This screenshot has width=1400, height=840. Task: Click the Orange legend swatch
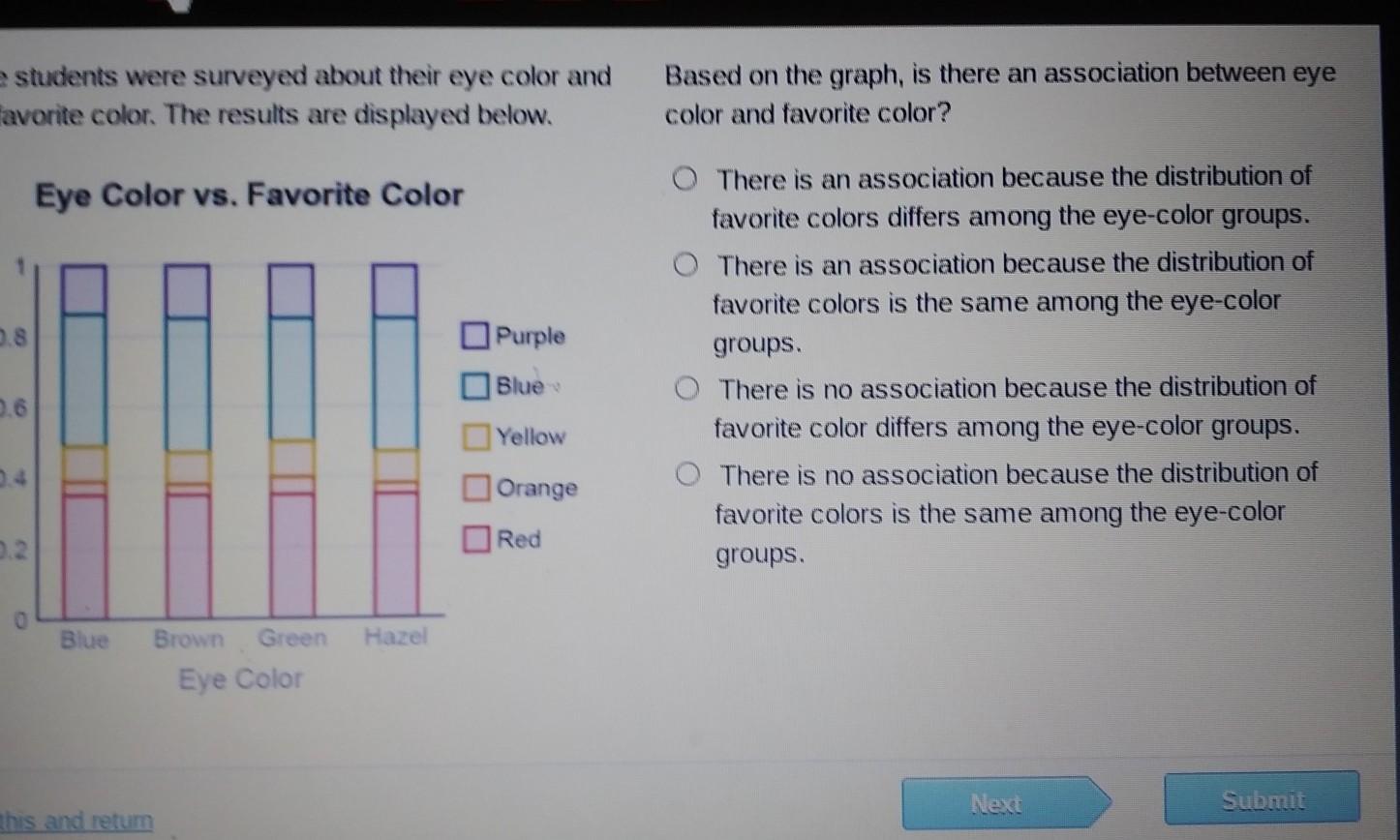[x=474, y=487]
